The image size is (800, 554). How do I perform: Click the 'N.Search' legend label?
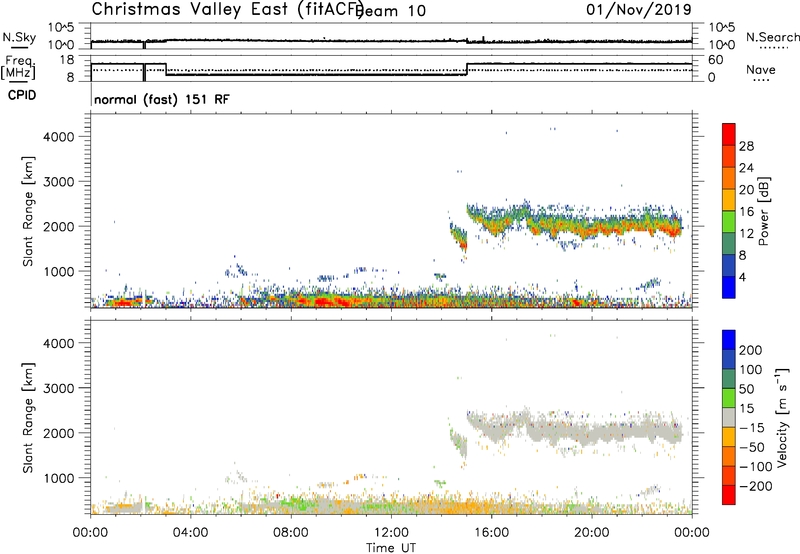click(x=772, y=37)
